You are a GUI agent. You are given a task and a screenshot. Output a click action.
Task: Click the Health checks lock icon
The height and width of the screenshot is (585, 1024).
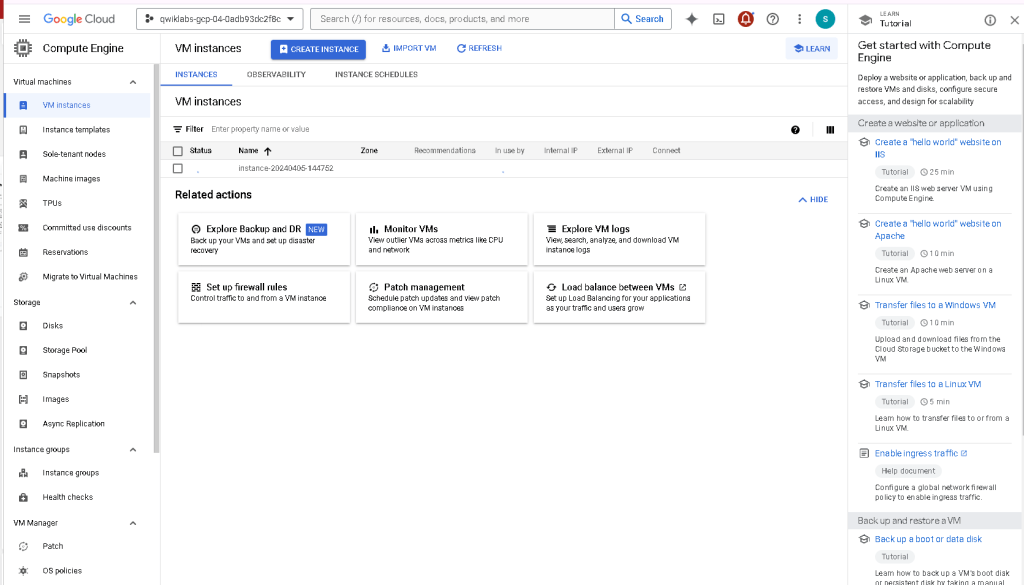point(24,498)
